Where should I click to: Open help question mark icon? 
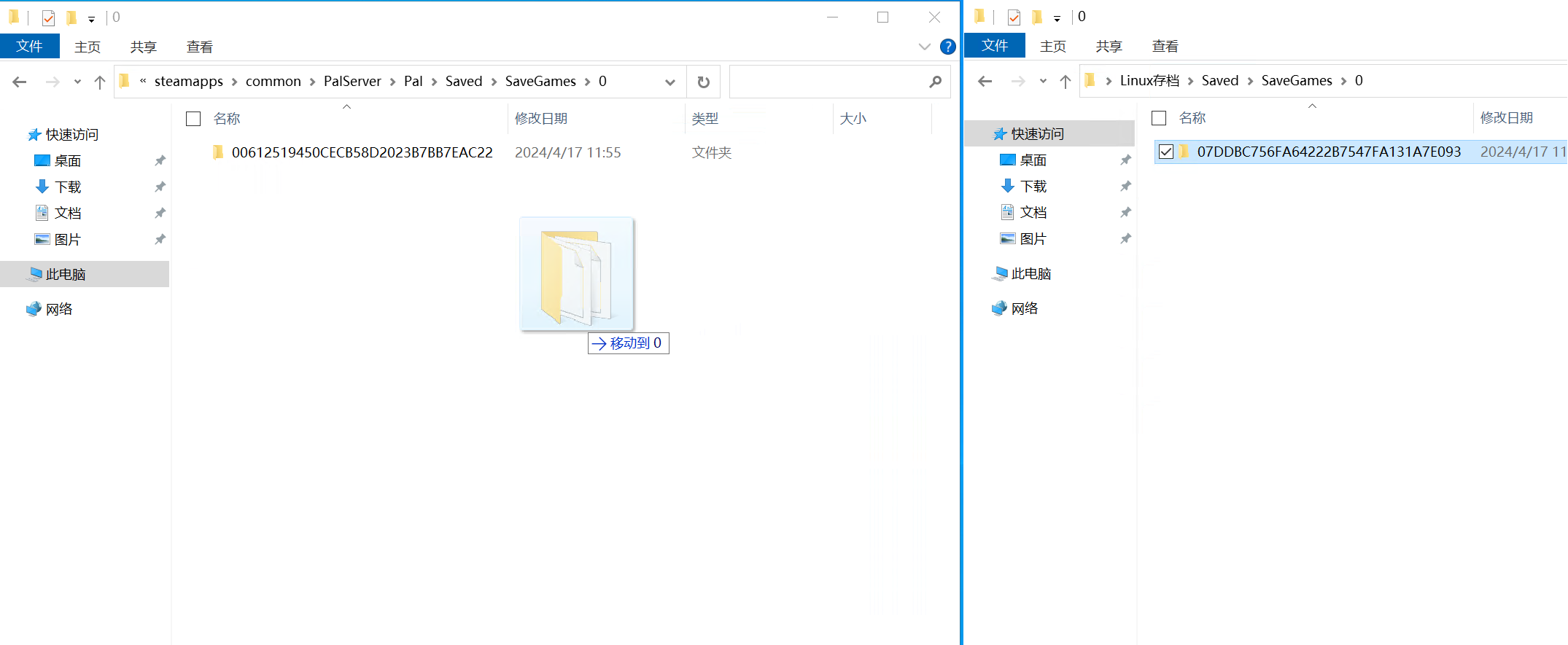tap(947, 47)
